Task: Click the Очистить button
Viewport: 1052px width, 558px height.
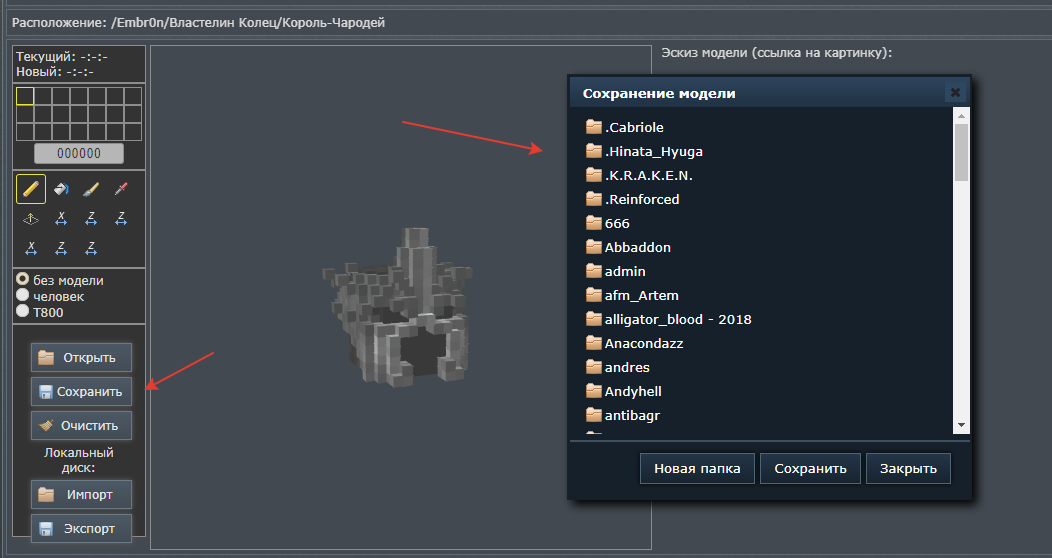Action: point(81,426)
